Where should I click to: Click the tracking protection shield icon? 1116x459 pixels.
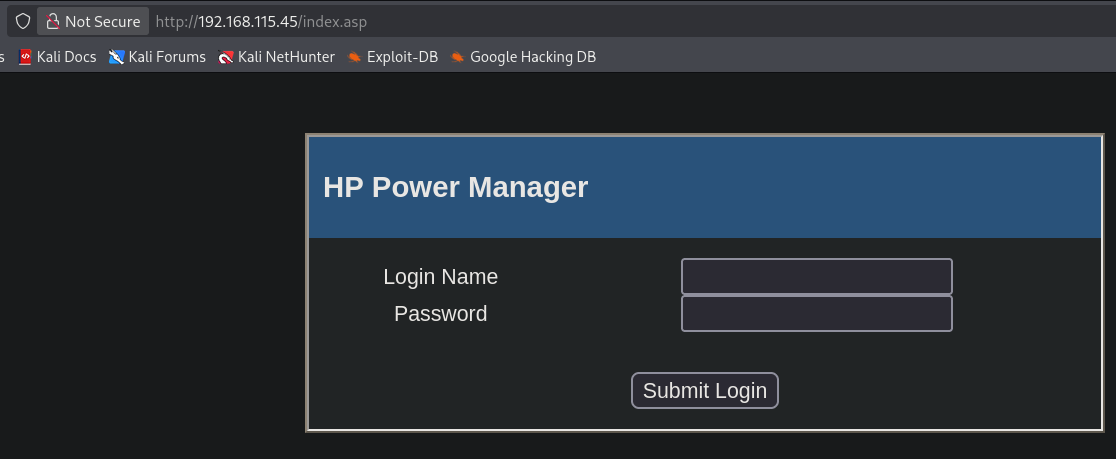point(22,21)
